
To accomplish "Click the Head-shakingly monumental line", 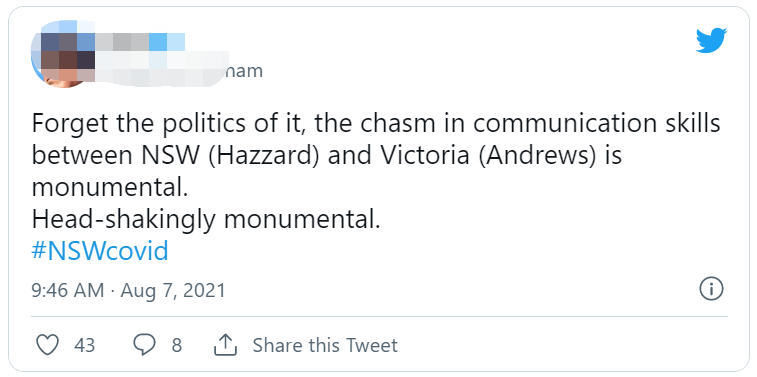I will coord(206,220).
